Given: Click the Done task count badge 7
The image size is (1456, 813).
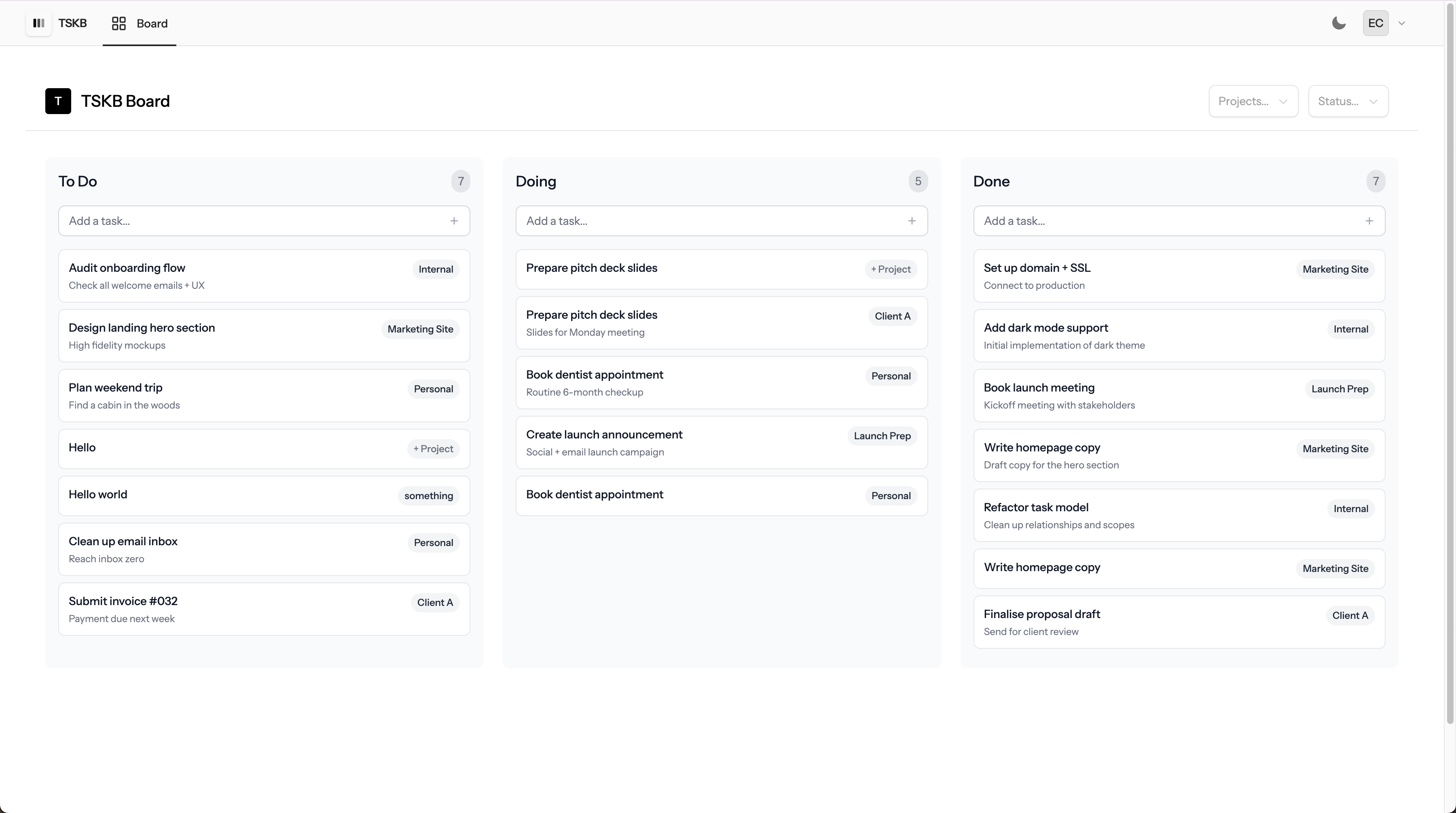Looking at the screenshot, I should tap(1376, 182).
